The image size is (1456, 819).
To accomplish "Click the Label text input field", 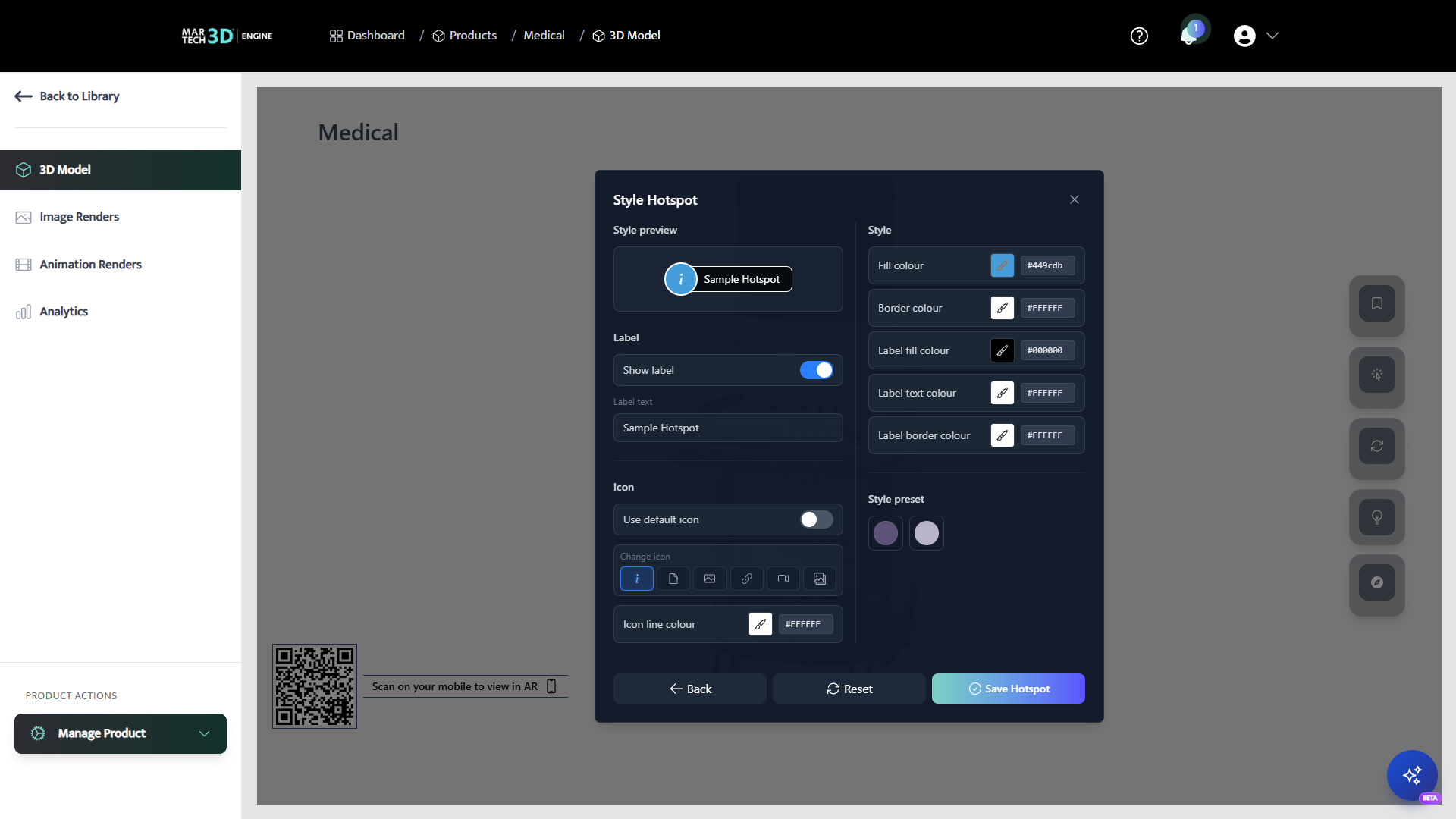I will click(x=728, y=428).
